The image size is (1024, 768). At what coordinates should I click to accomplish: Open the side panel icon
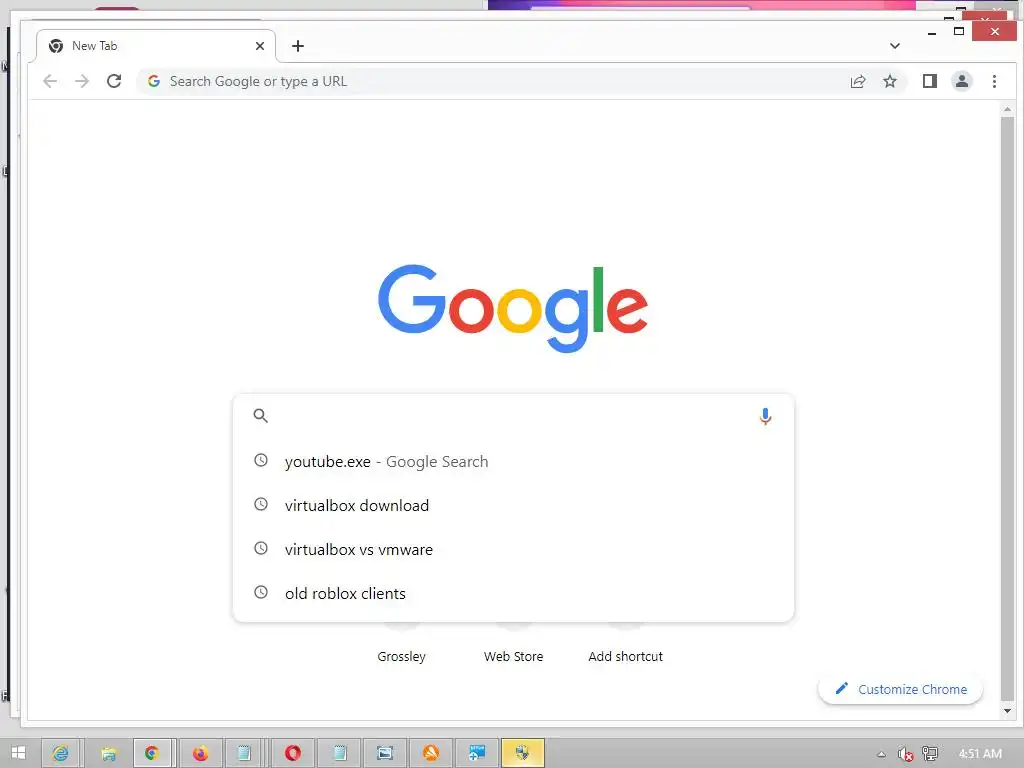pyautogui.click(x=930, y=82)
